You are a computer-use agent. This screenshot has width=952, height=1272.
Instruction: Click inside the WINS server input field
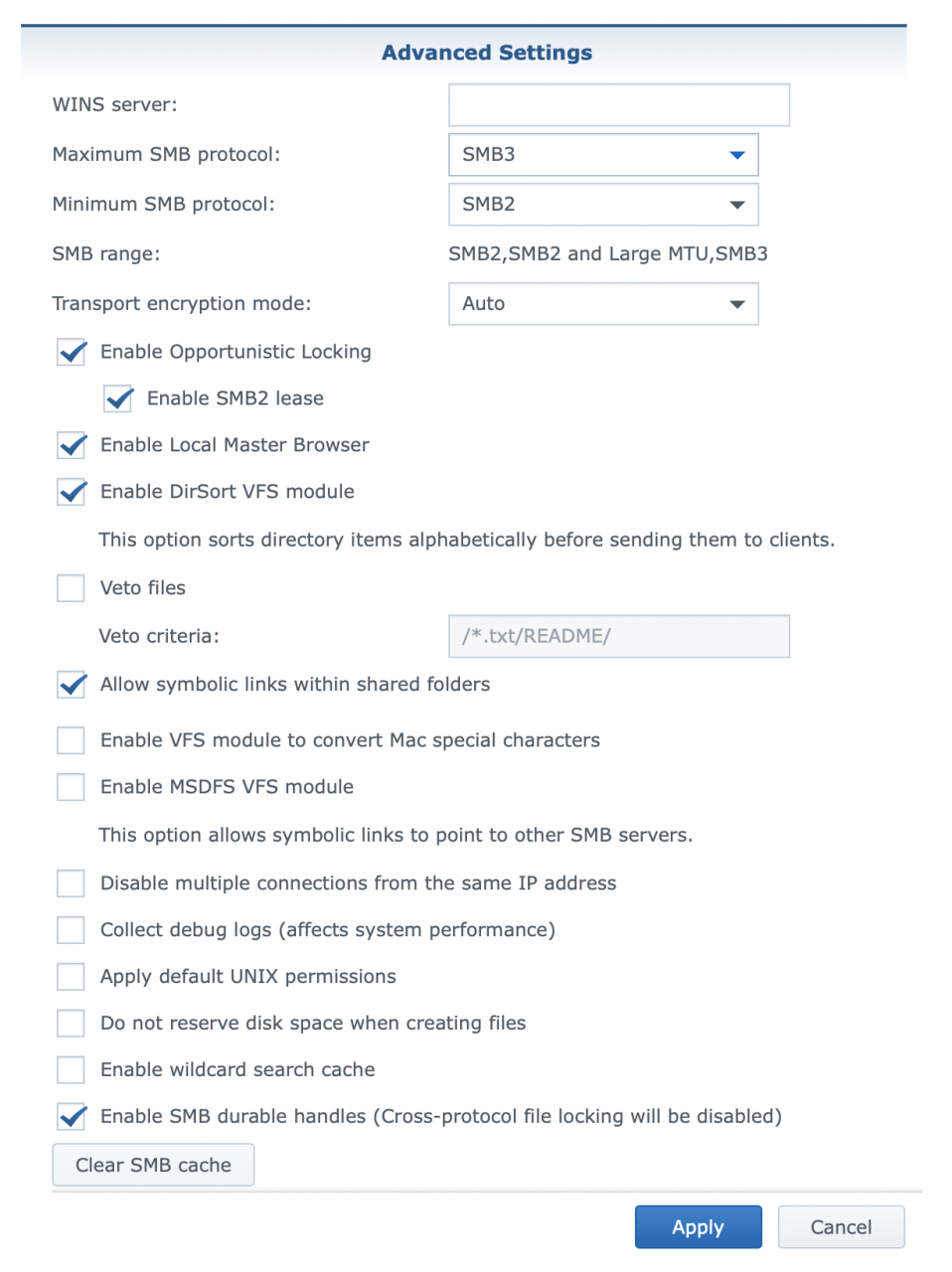(x=618, y=104)
